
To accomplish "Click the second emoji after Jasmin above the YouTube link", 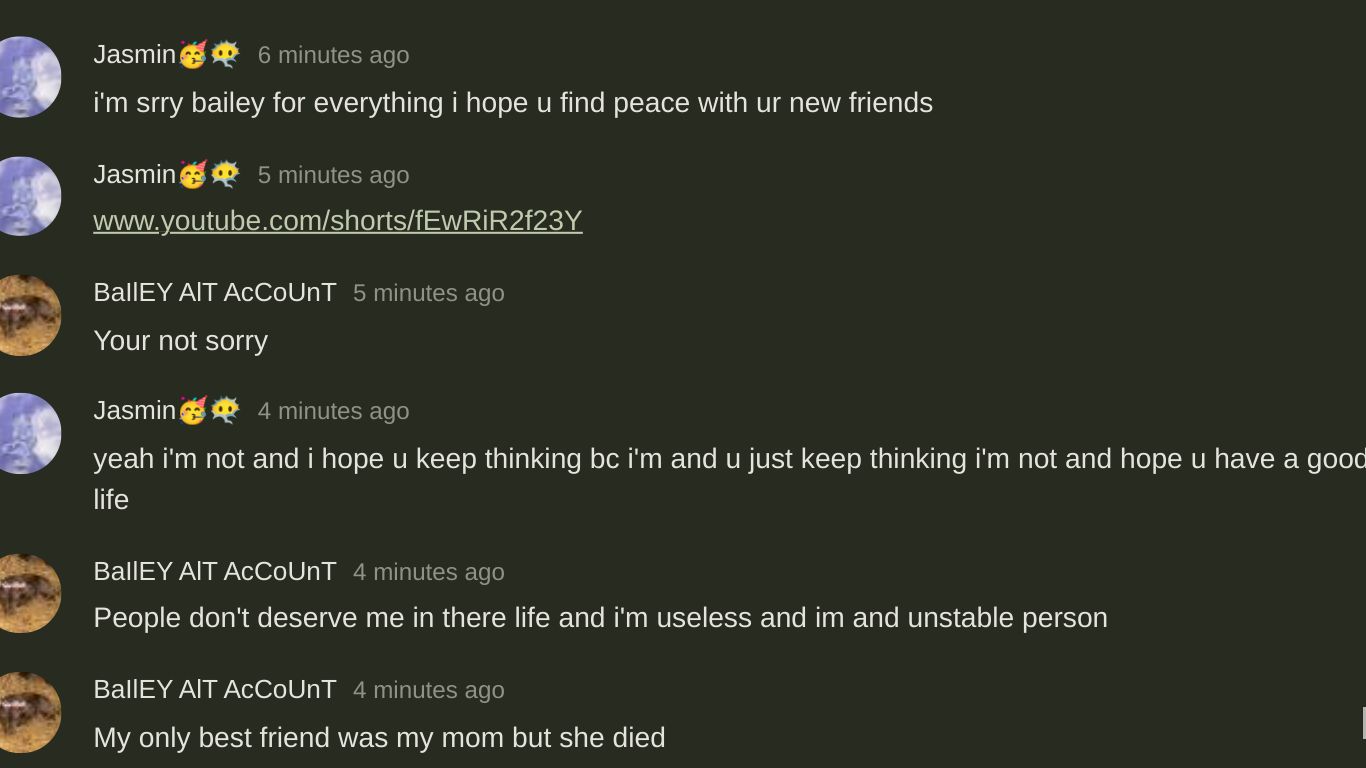I will (225, 174).
